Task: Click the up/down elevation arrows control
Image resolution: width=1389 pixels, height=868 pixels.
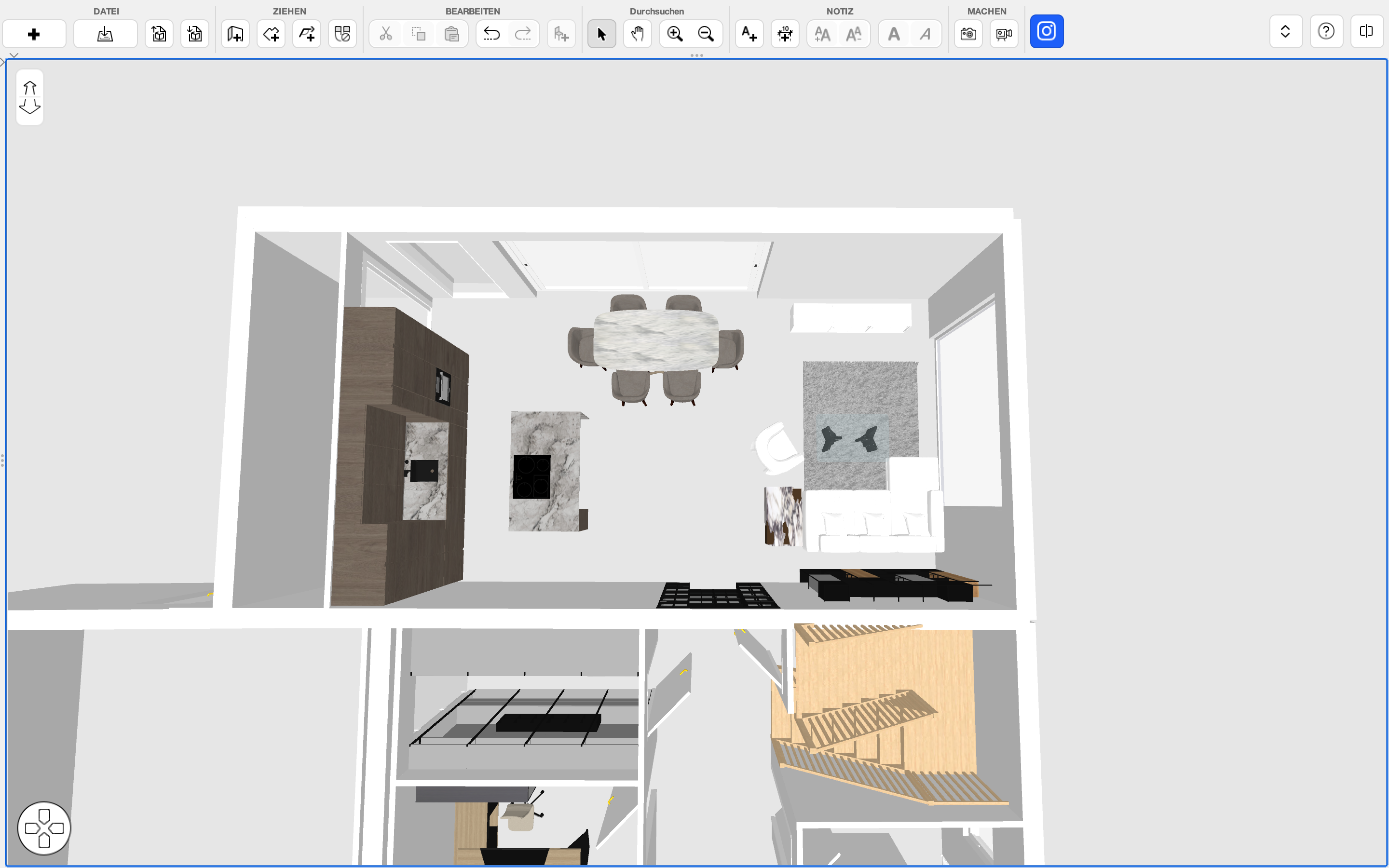Action: click(x=30, y=97)
